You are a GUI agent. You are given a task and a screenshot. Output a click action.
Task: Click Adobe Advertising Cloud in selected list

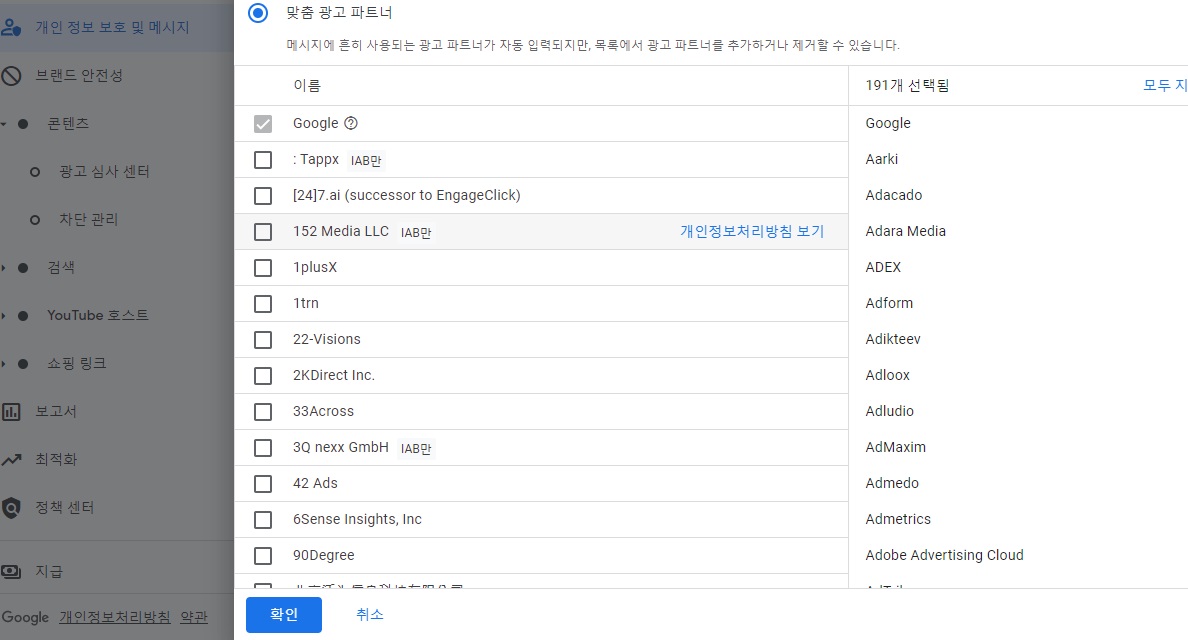944,555
